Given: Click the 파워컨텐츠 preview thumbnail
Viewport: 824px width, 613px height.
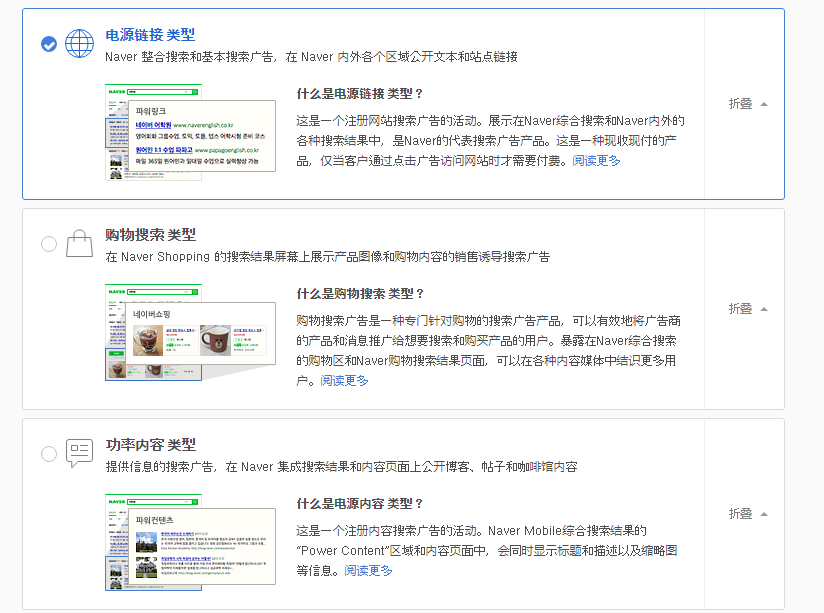Looking at the screenshot, I should click(x=188, y=545).
